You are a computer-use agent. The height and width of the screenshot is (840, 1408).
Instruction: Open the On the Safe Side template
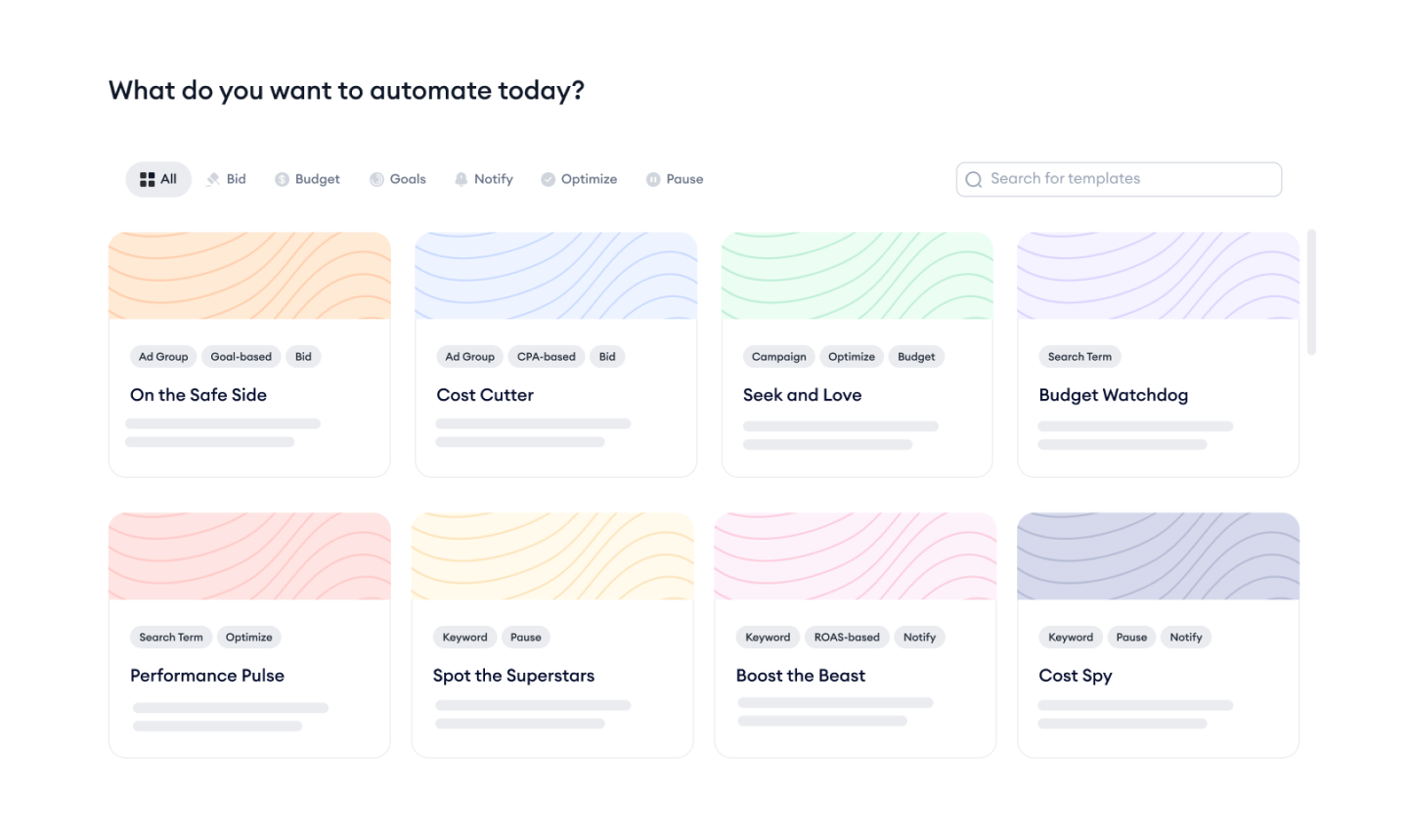coord(249,354)
